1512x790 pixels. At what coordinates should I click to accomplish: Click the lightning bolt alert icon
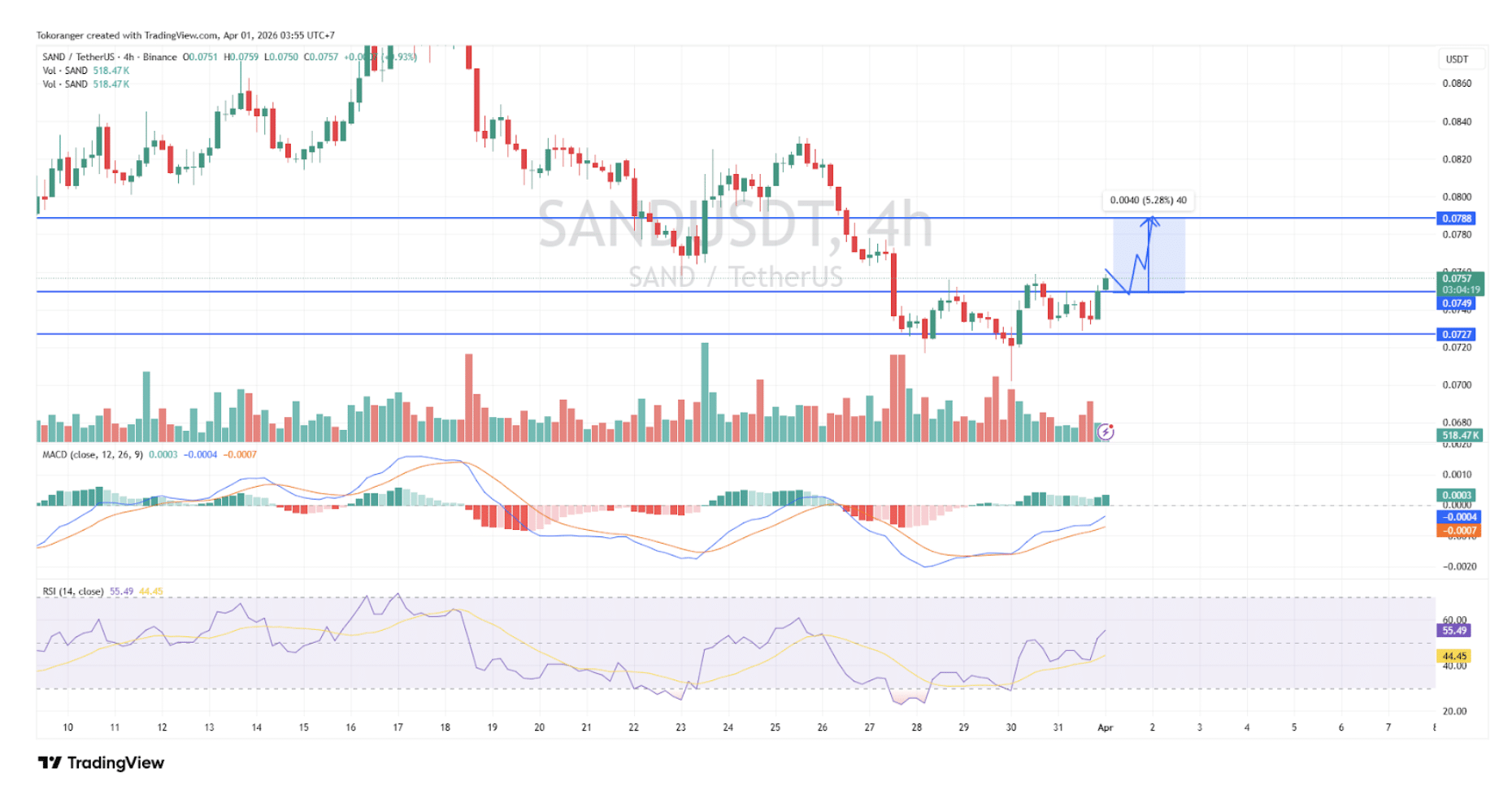coord(1105,432)
